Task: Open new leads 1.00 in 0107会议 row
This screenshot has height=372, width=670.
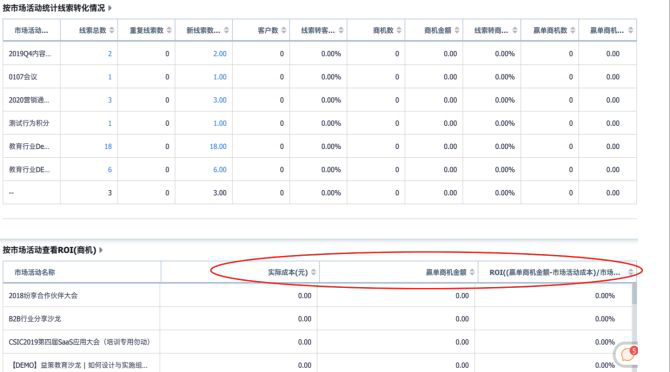Action: click(220, 77)
